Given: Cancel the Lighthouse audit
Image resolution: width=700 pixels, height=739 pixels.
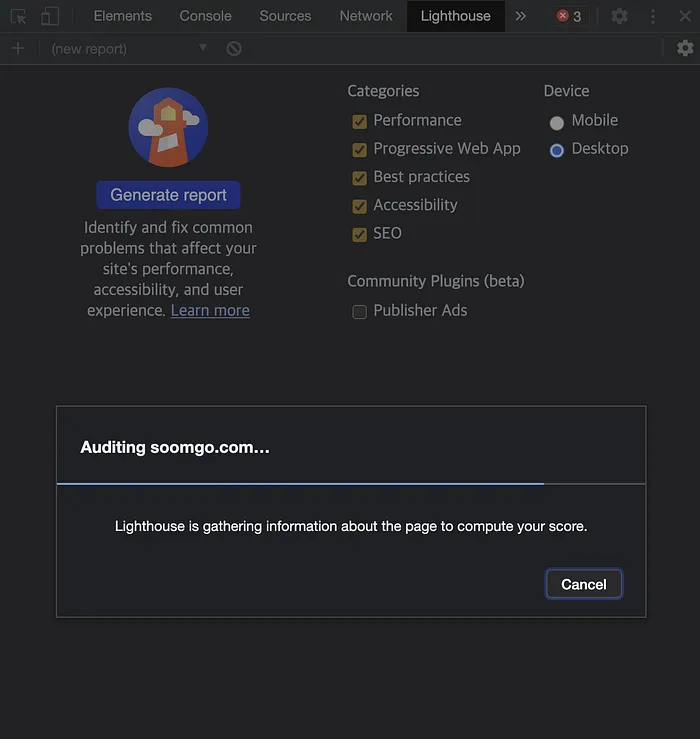Looking at the screenshot, I should (584, 584).
